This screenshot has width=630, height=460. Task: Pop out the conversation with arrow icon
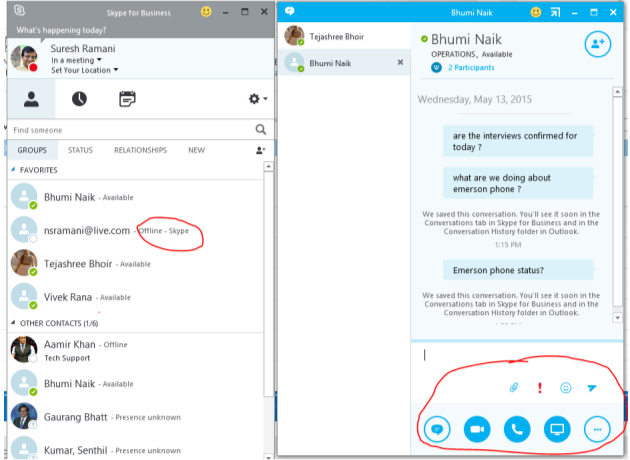(x=555, y=12)
